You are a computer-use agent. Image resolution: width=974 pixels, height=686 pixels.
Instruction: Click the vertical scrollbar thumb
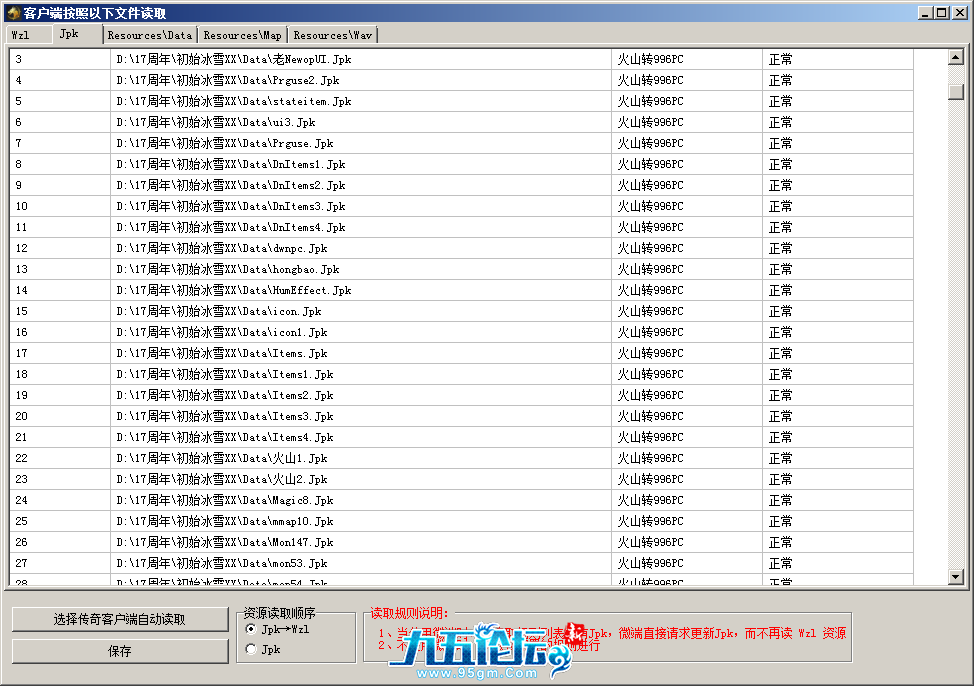tap(956, 92)
